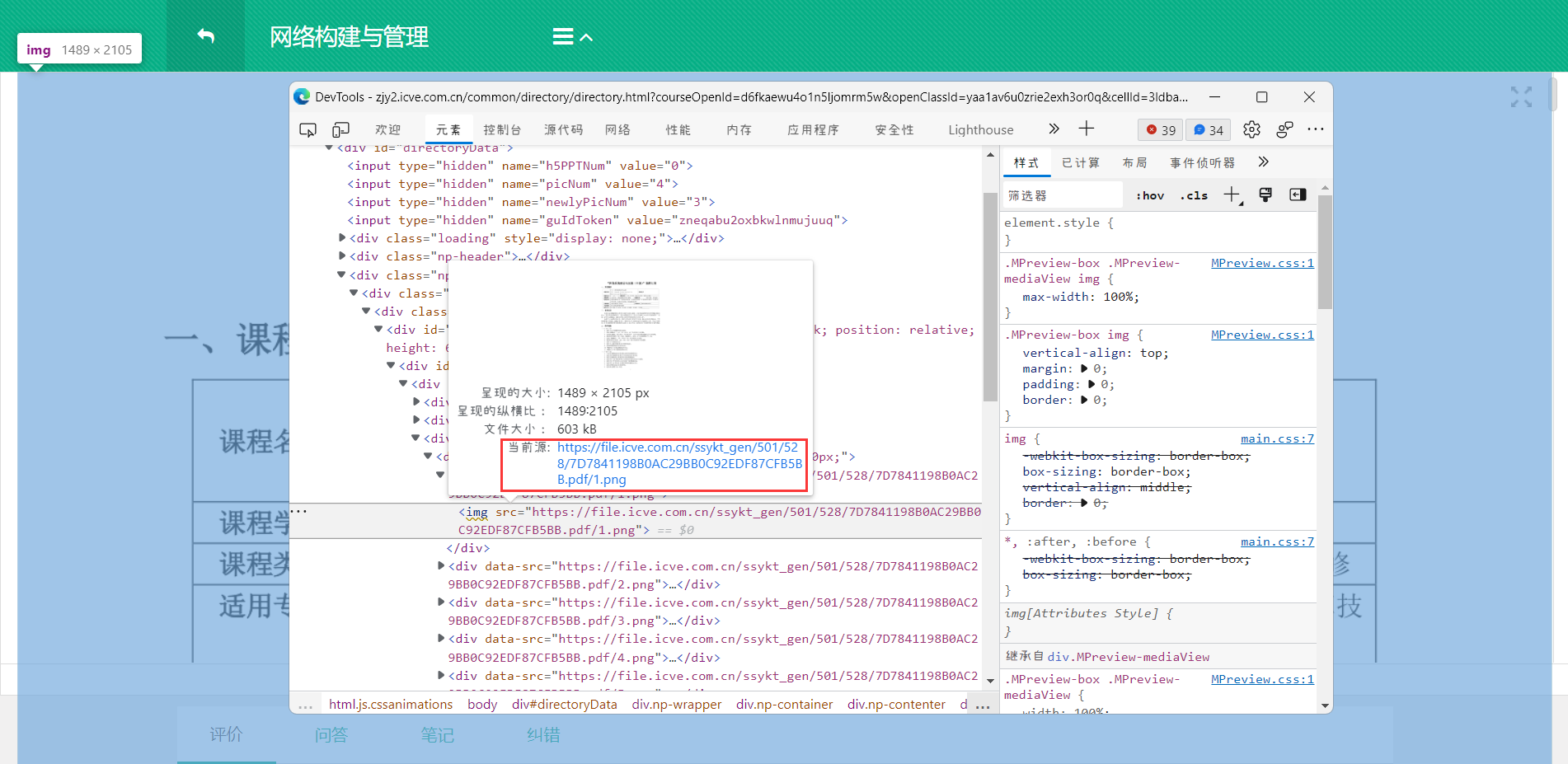
Task: Click breadcrumb overflow ellipsis on the right
Action: click(x=983, y=706)
